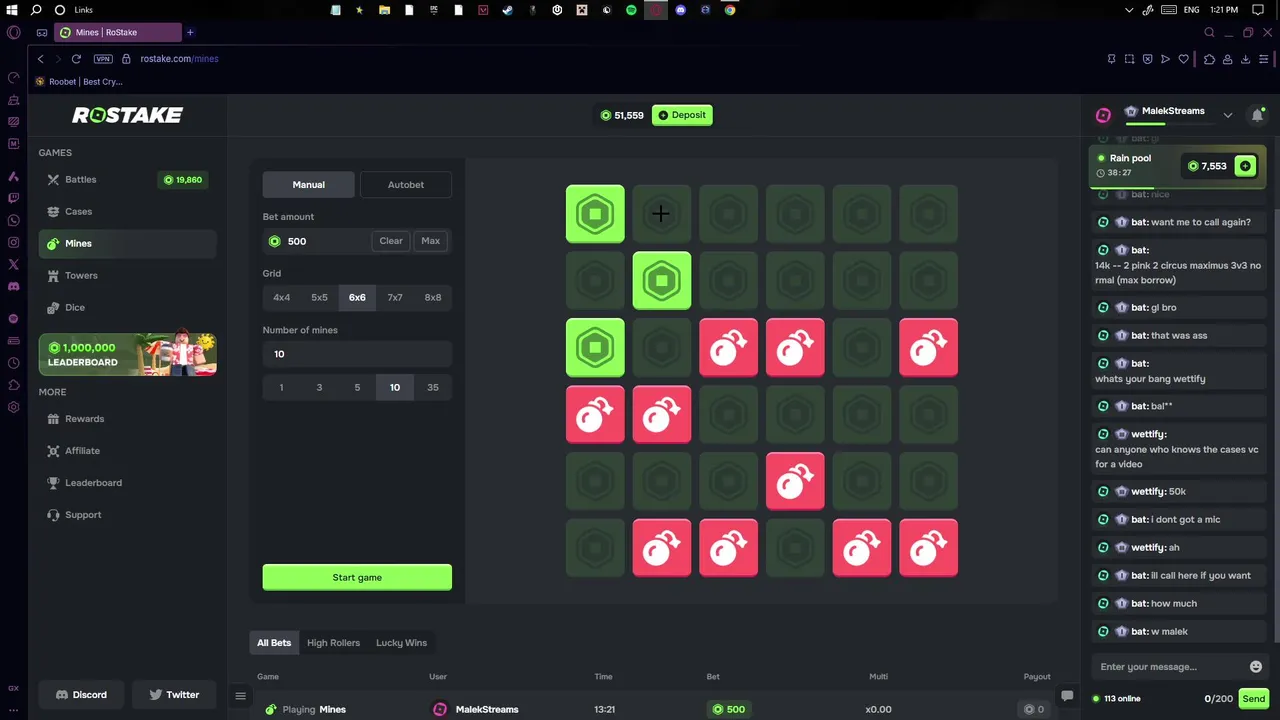Open the emoji picker in chat
This screenshot has width=1280, height=720.
coord(1256,667)
